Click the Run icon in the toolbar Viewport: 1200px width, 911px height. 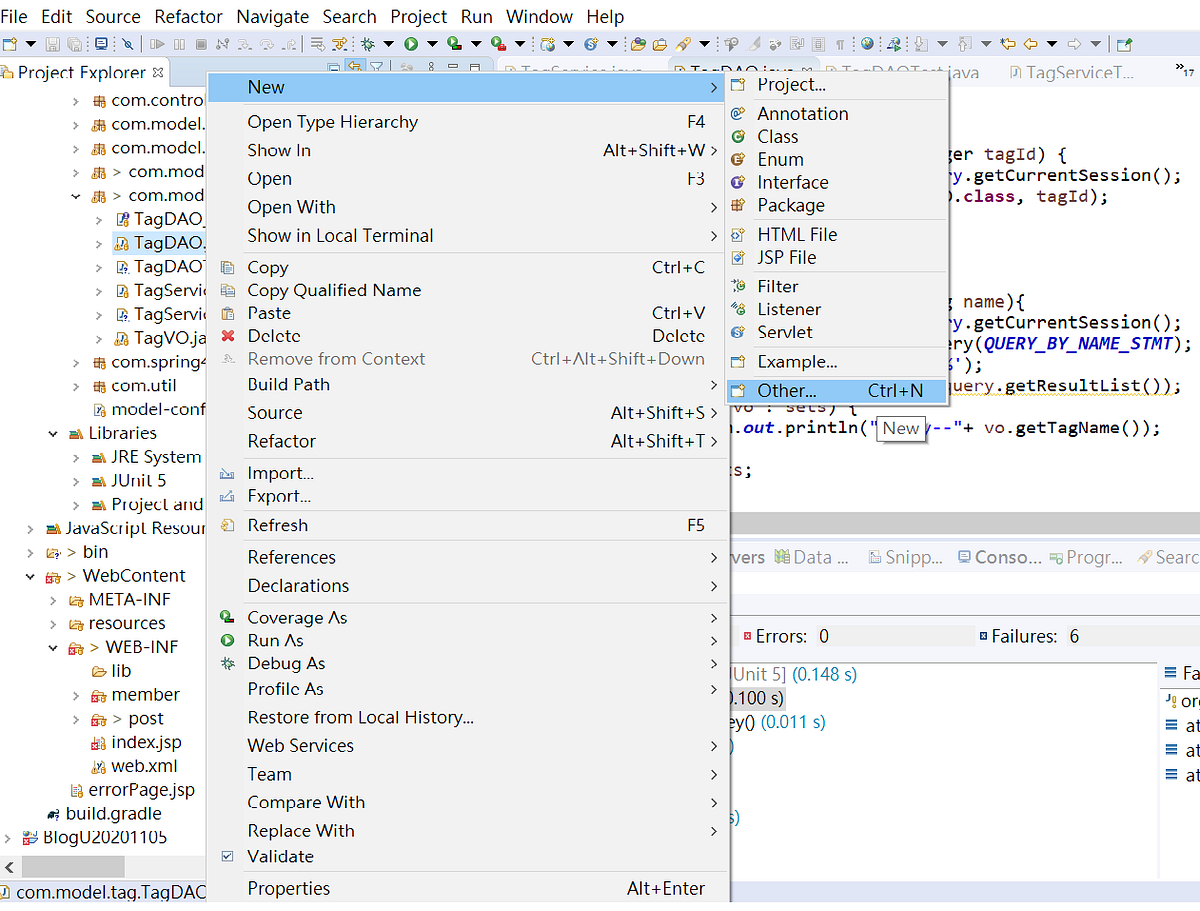tap(410, 45)
